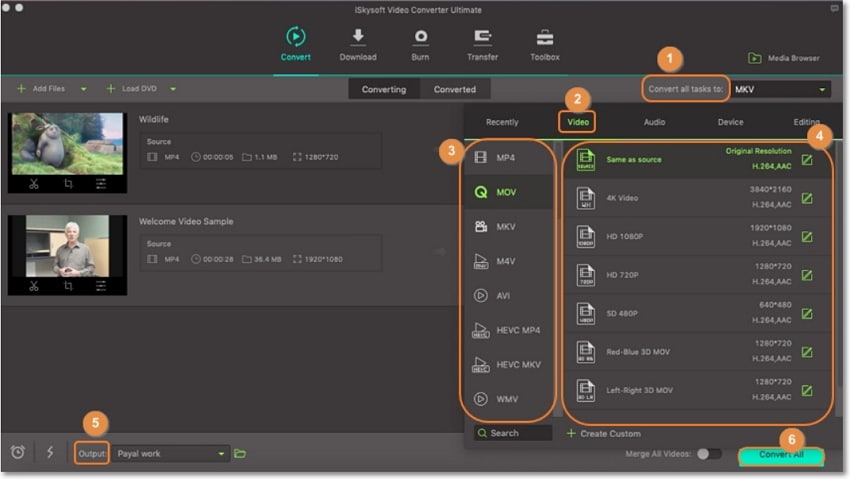Choose WMV format from the list

tap(508, 399)
